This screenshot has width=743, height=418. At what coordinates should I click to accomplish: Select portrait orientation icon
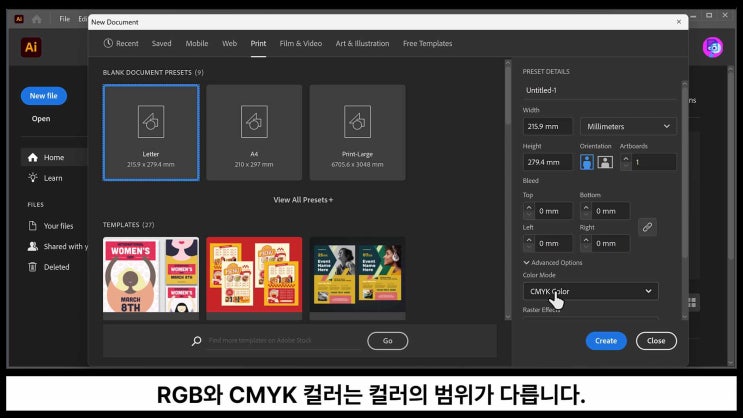click(587, 162)
